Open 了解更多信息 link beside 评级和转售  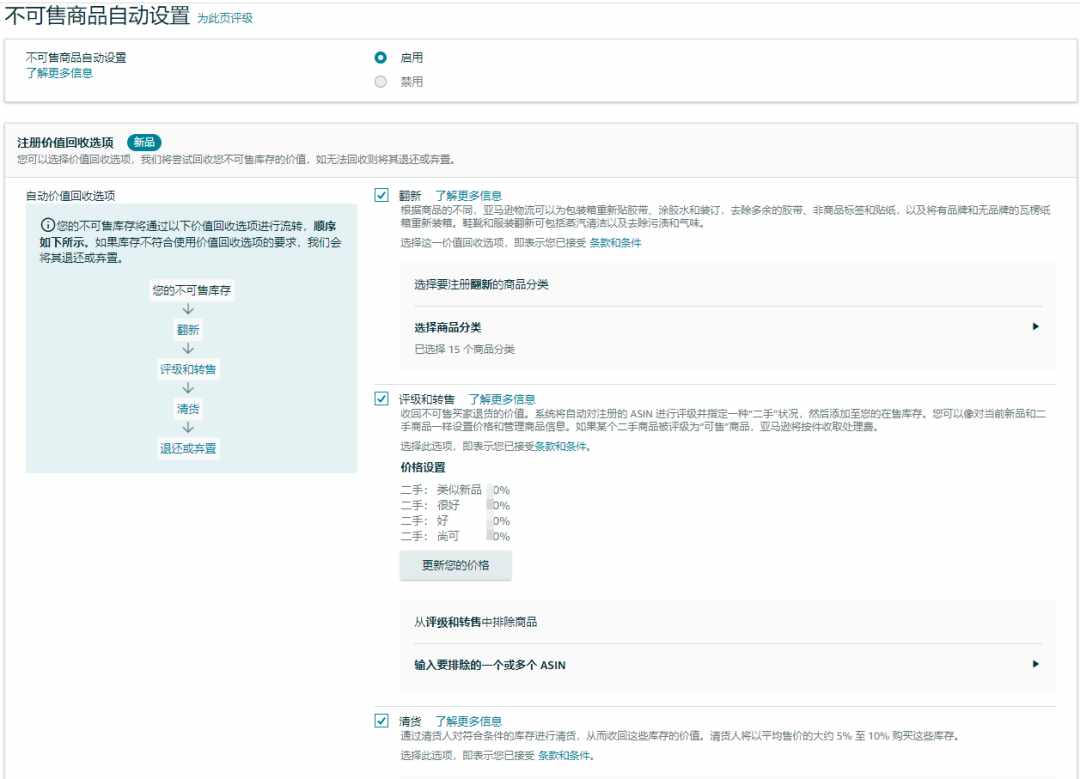coord(501,399)
